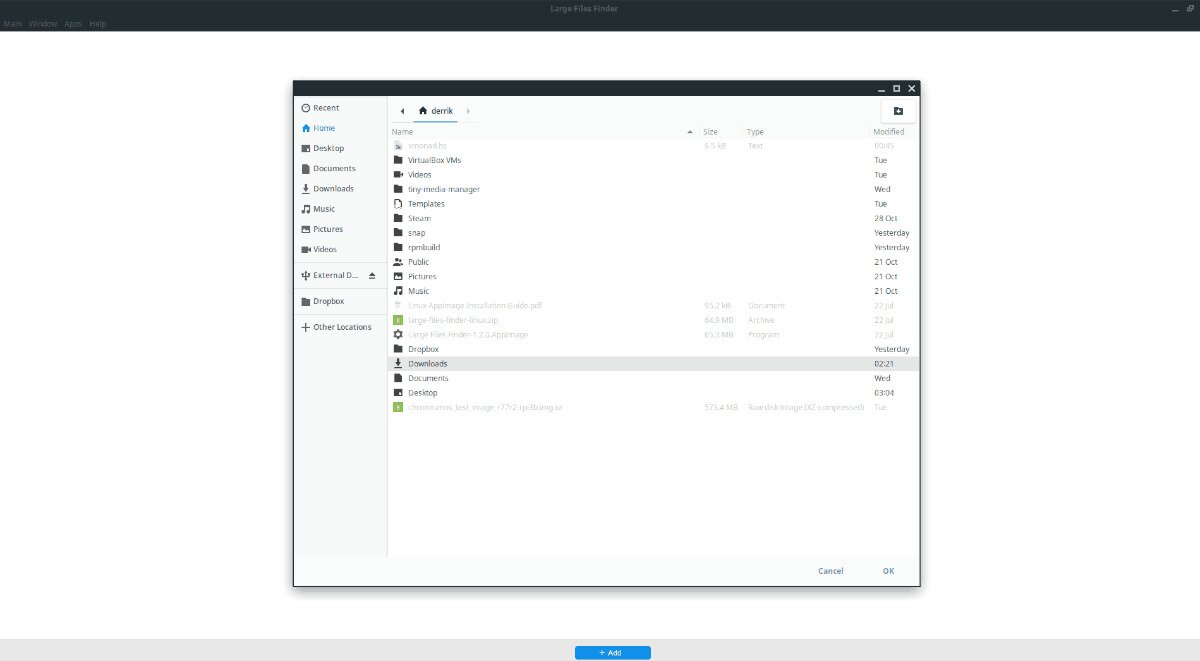Open the Main menu
The width and height of the screenshot is (1200, 661).
click(x=11, y=22)
